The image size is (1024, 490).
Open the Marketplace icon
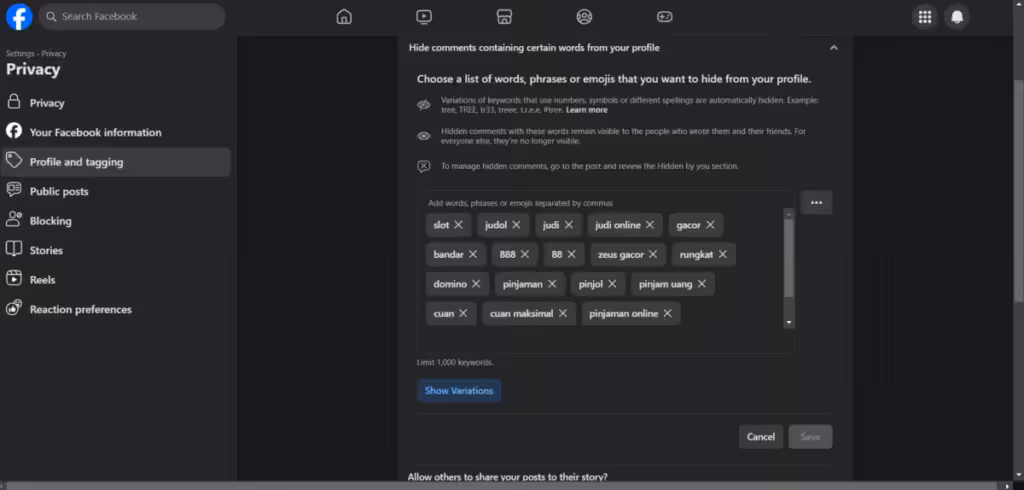[x=504, y=17]
